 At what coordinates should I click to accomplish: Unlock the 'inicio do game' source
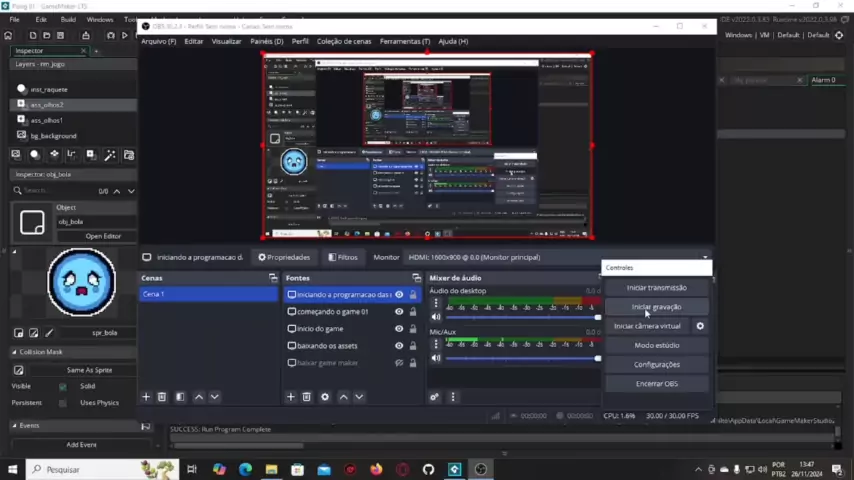[413, 329]
